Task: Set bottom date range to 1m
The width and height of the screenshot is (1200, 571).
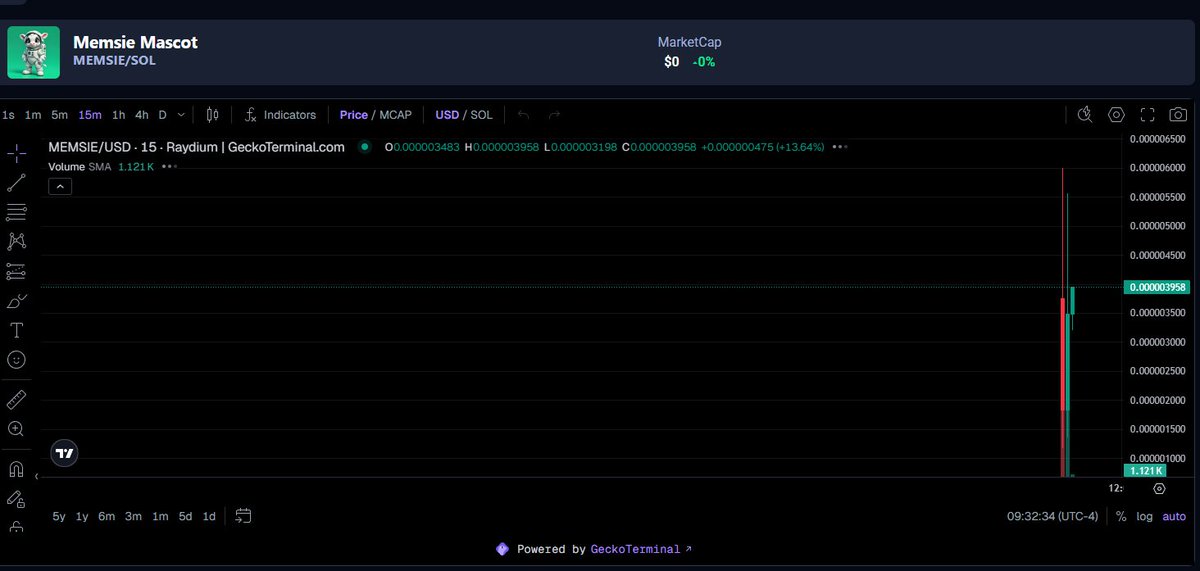Action: click(x=160, y=516)
